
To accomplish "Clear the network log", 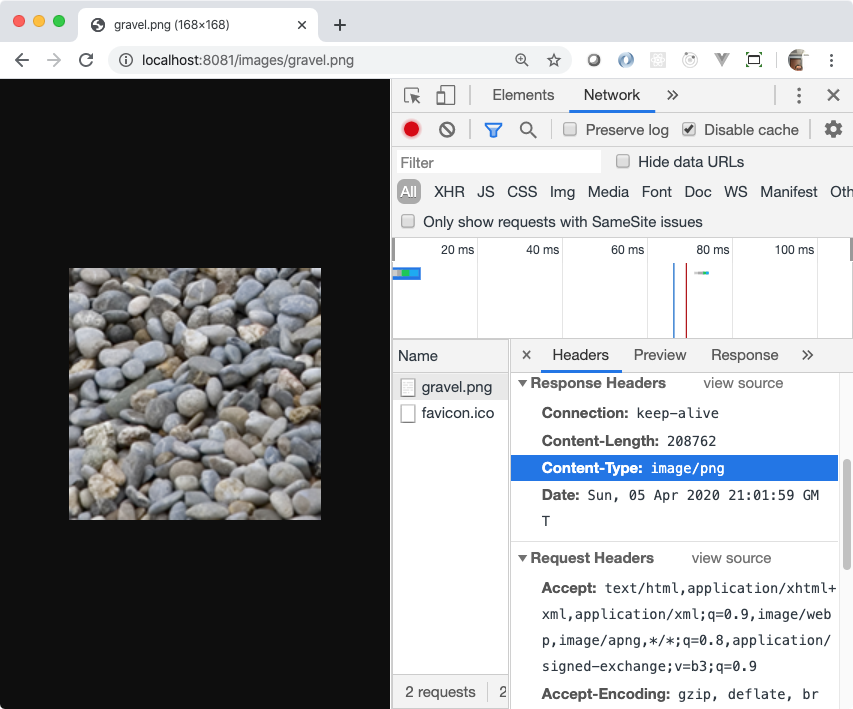I will coord(447,130).
